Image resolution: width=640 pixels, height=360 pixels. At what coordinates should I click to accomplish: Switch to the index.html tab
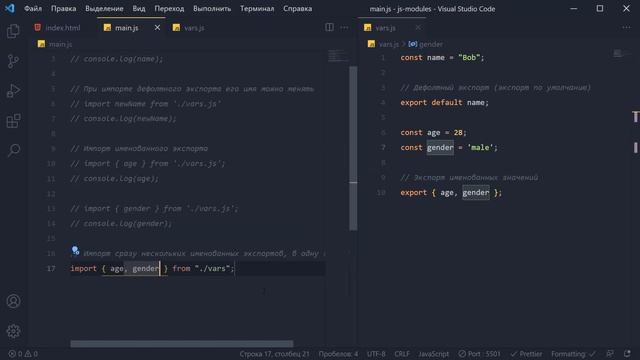62,27
